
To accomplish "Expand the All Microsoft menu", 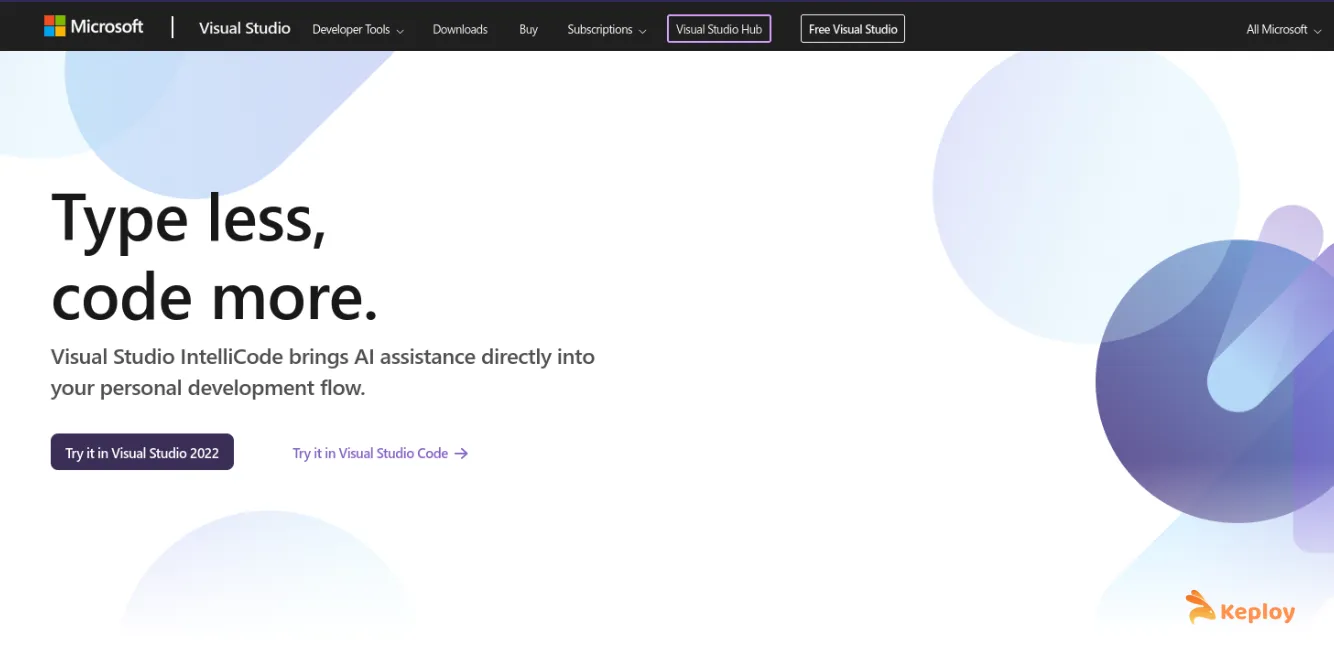I will click(1284, 30).
